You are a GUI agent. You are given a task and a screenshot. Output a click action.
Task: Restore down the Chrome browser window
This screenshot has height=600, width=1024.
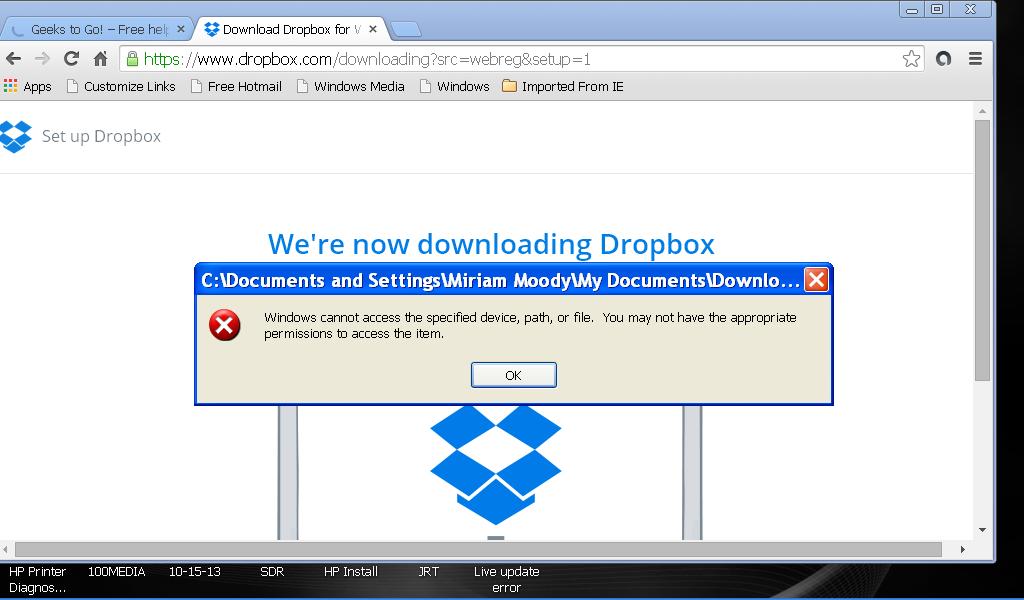(x=937, y=9)
